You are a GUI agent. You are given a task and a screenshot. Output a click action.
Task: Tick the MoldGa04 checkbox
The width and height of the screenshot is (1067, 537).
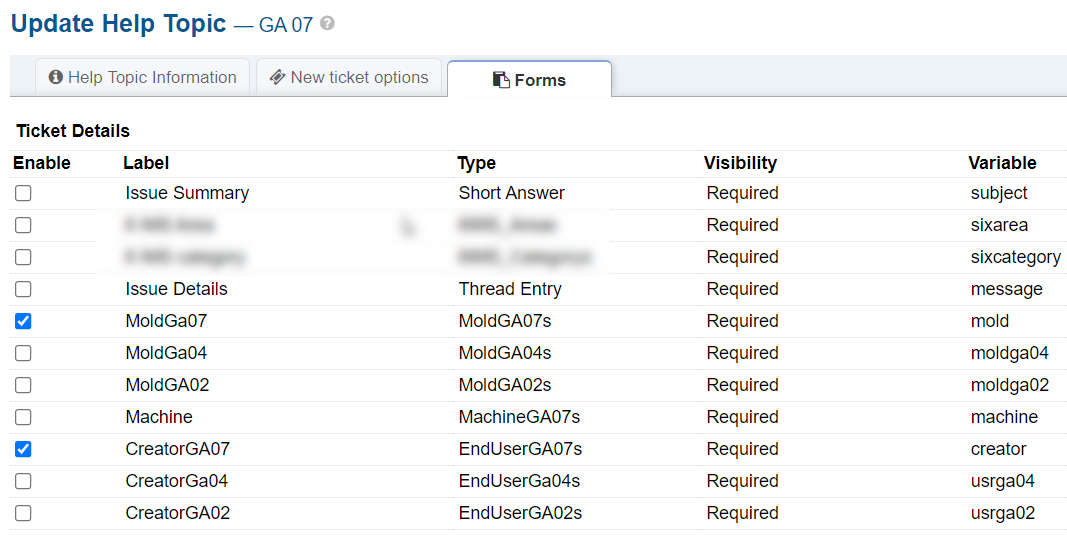coord(23,353)
